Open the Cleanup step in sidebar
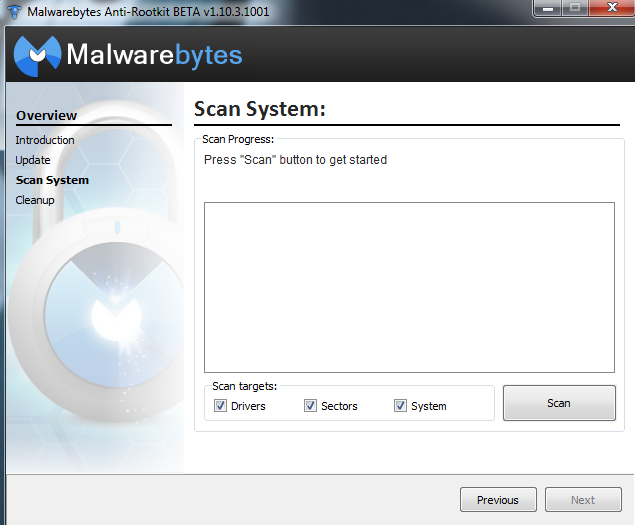Screen dimensions: 635x525 point(35,200)
